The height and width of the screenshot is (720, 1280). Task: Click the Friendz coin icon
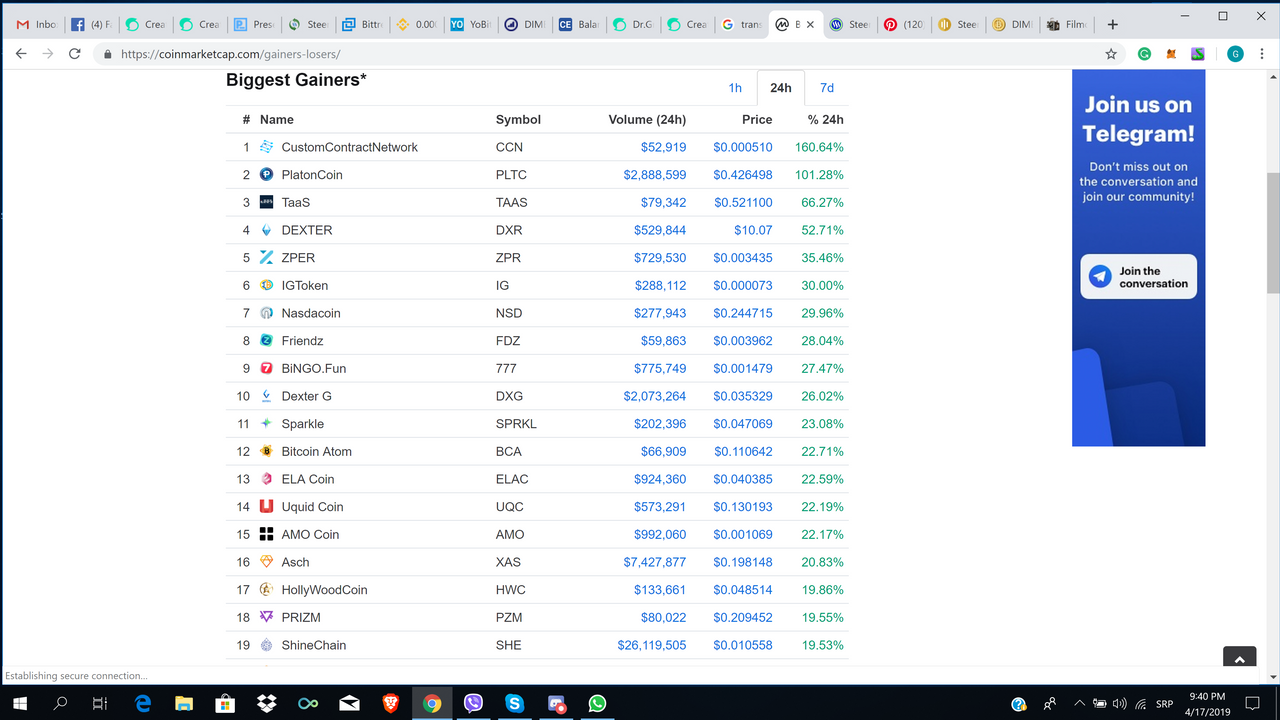267,341
